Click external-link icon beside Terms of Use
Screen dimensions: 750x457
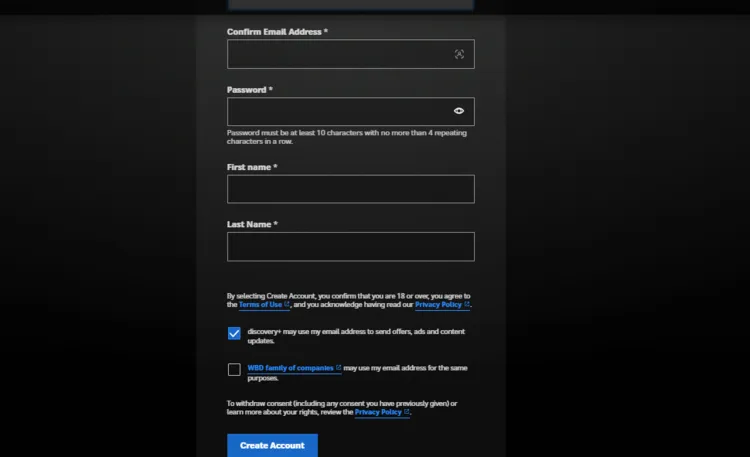click(x=287, y=305)
